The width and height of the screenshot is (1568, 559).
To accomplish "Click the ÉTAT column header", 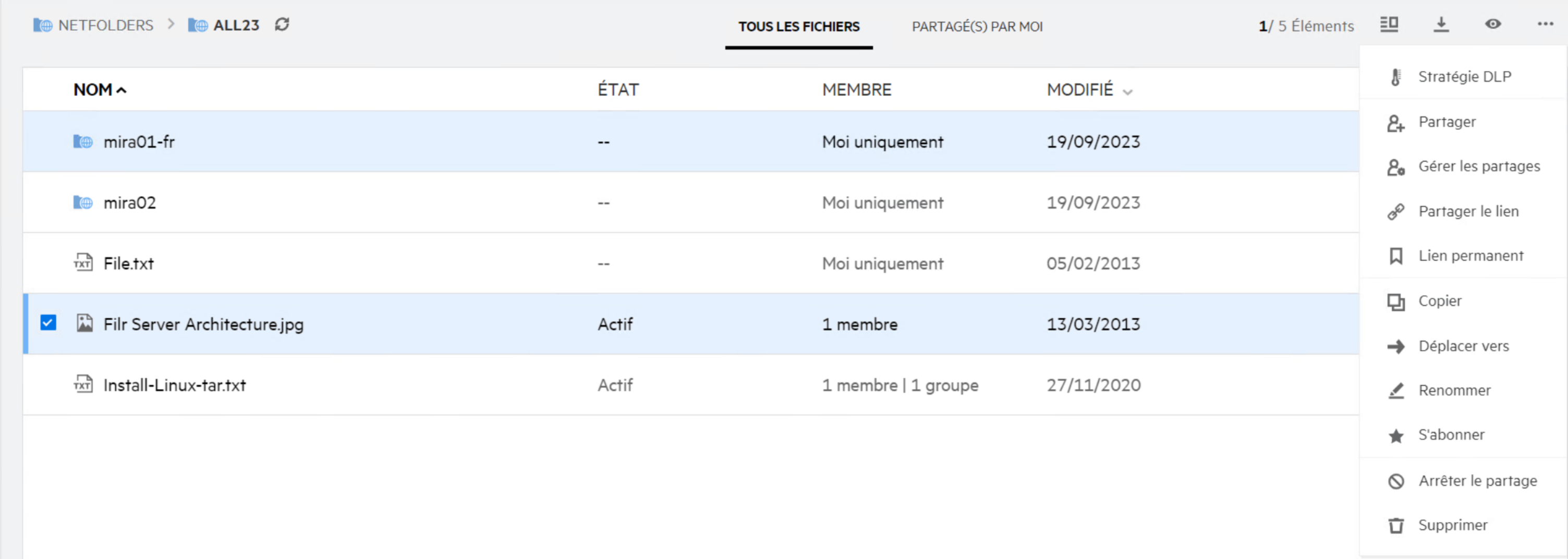I will click(x=618, y=90).
